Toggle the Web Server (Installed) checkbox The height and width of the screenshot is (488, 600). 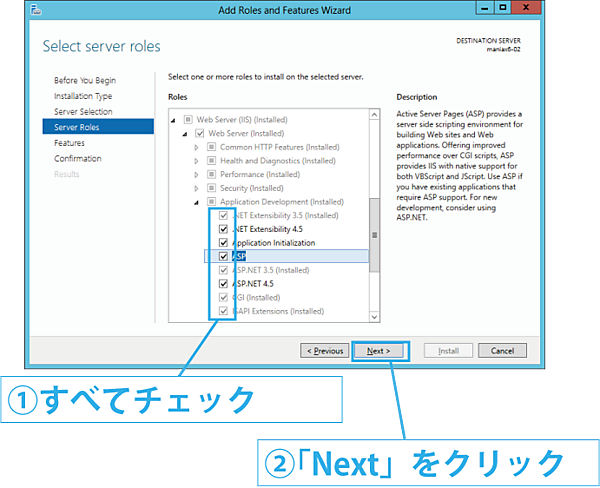[200, 133]
